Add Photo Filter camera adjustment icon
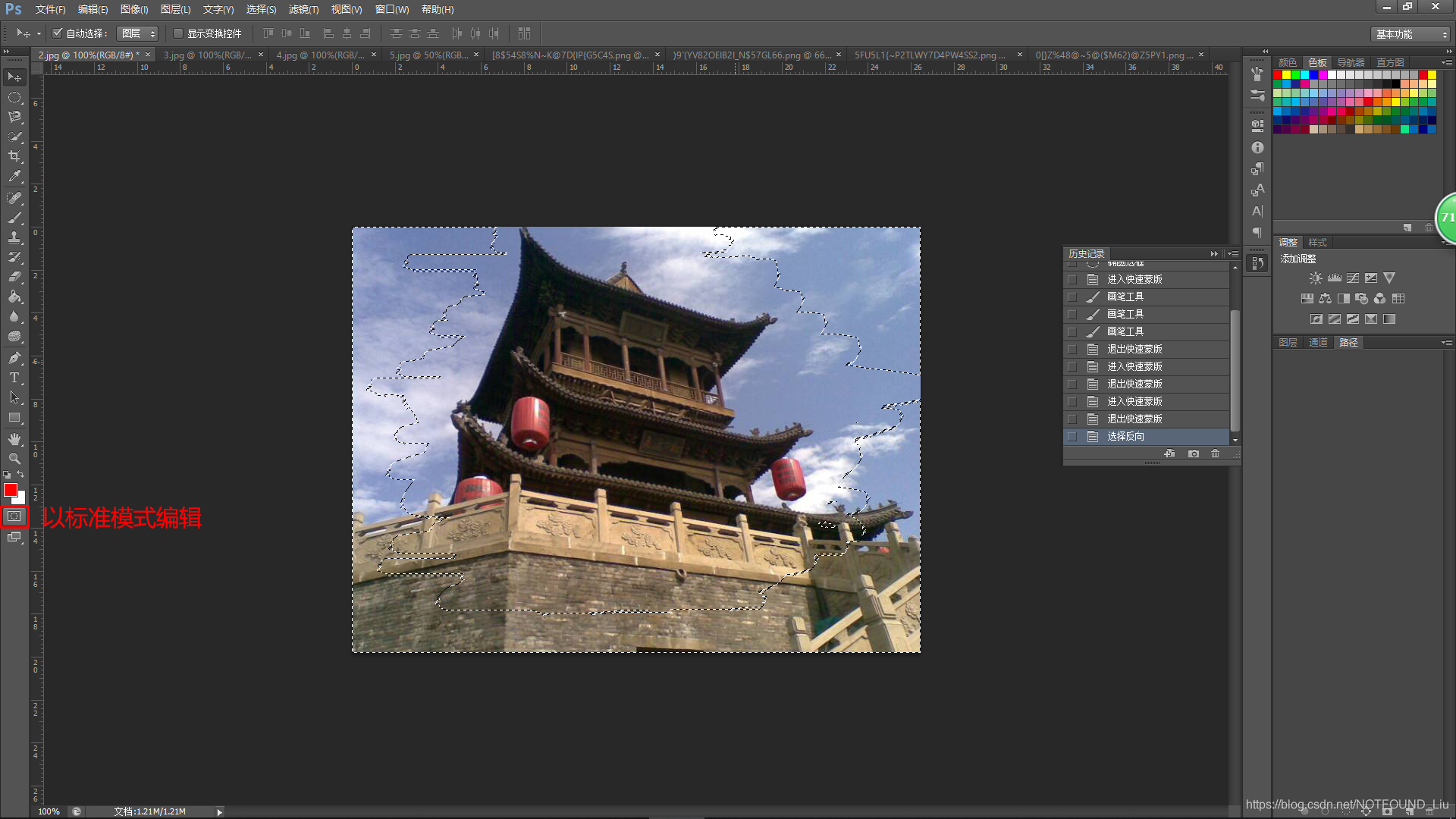The image size is (1456, 819). tap(1362, 299)
